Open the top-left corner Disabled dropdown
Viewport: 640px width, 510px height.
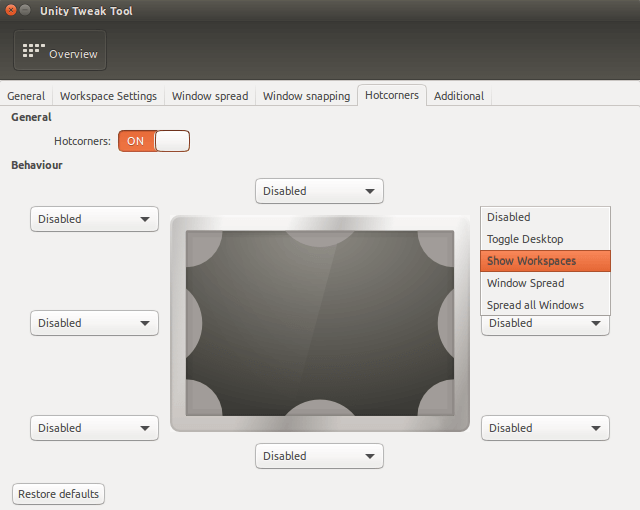[x=94, y=219]
